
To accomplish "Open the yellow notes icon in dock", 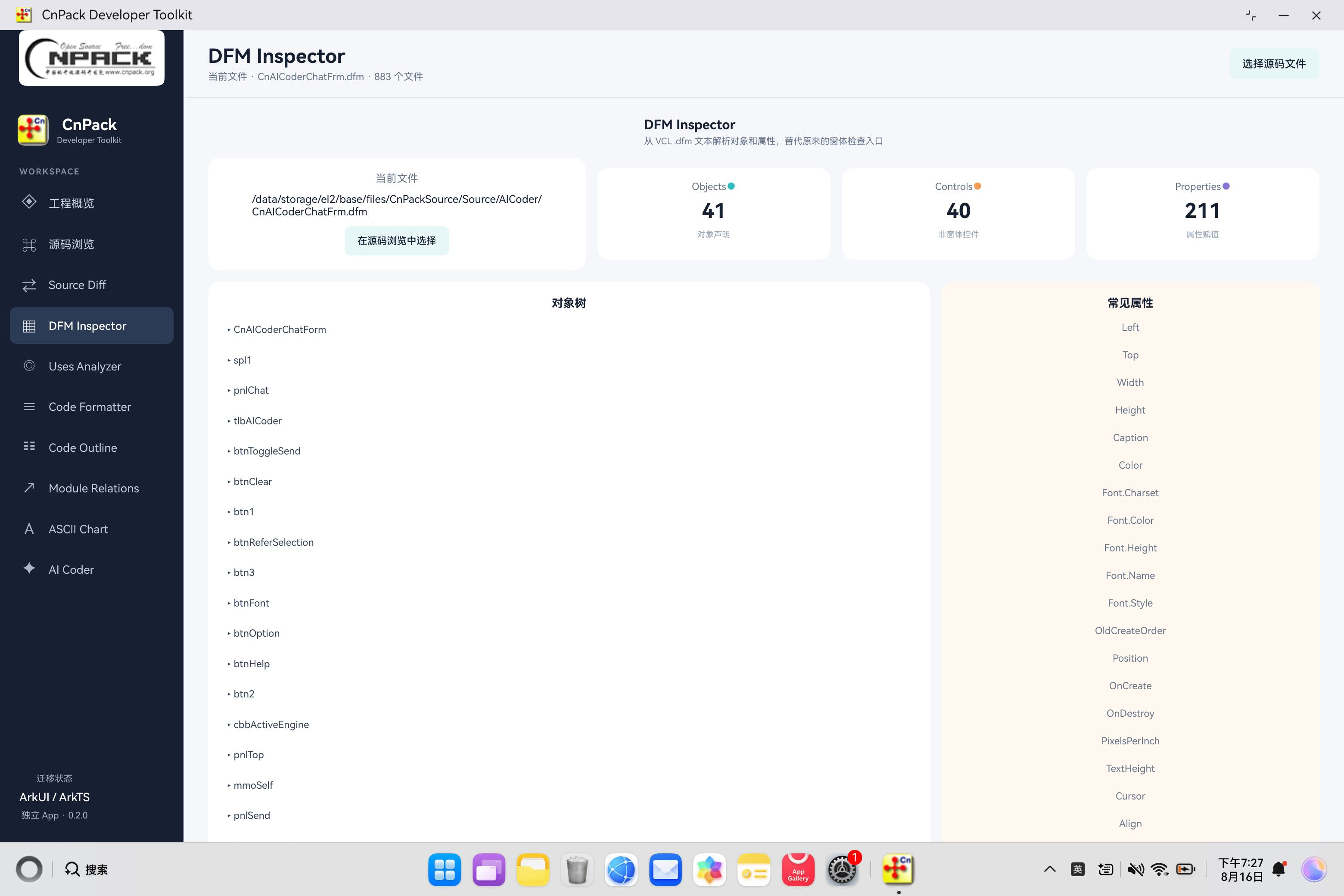I will (x=754, y=870).
